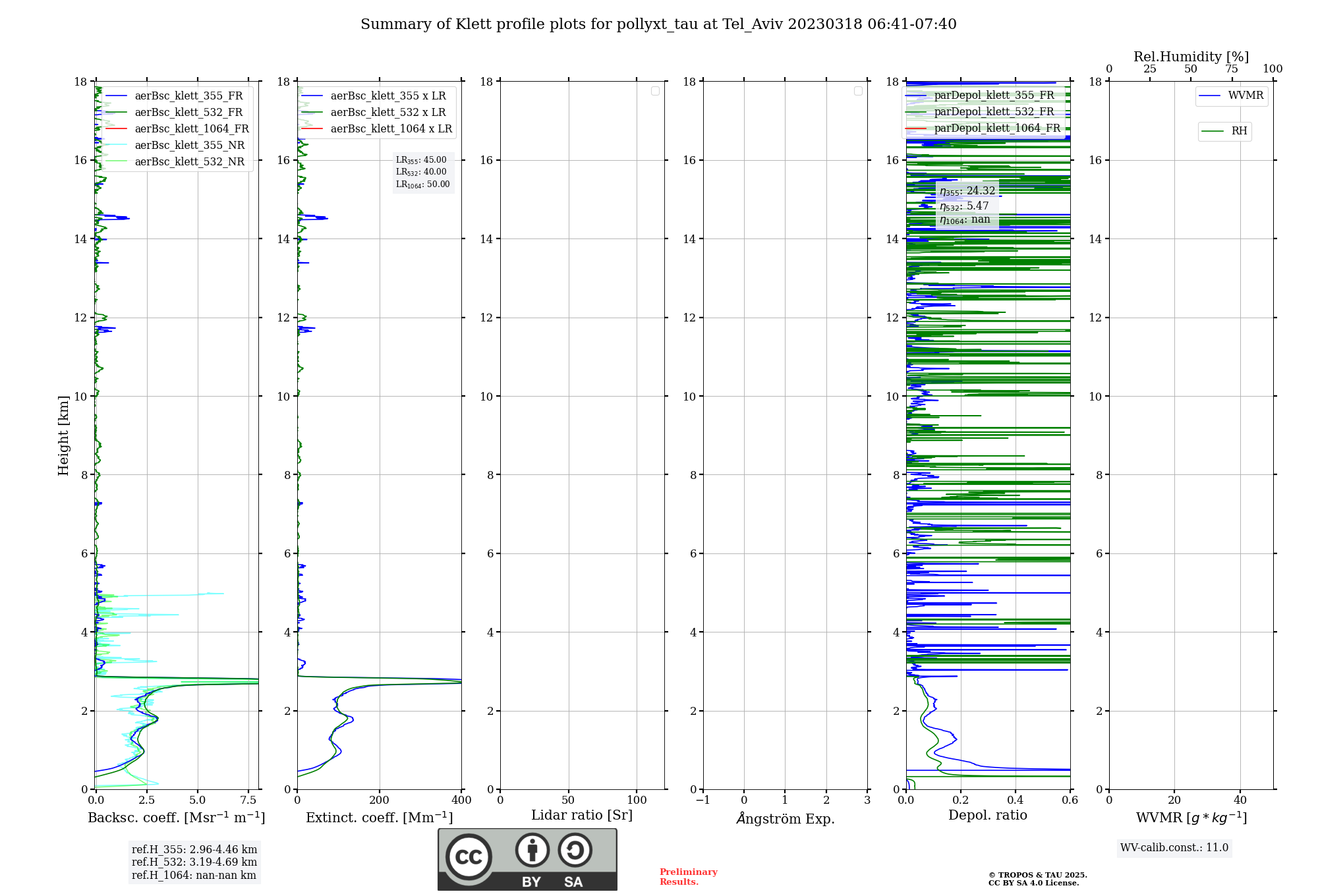Select the aerBsc_klett_1064 x LR legend label
This screenshot has height=896, width=1318.
pos(391,129)
